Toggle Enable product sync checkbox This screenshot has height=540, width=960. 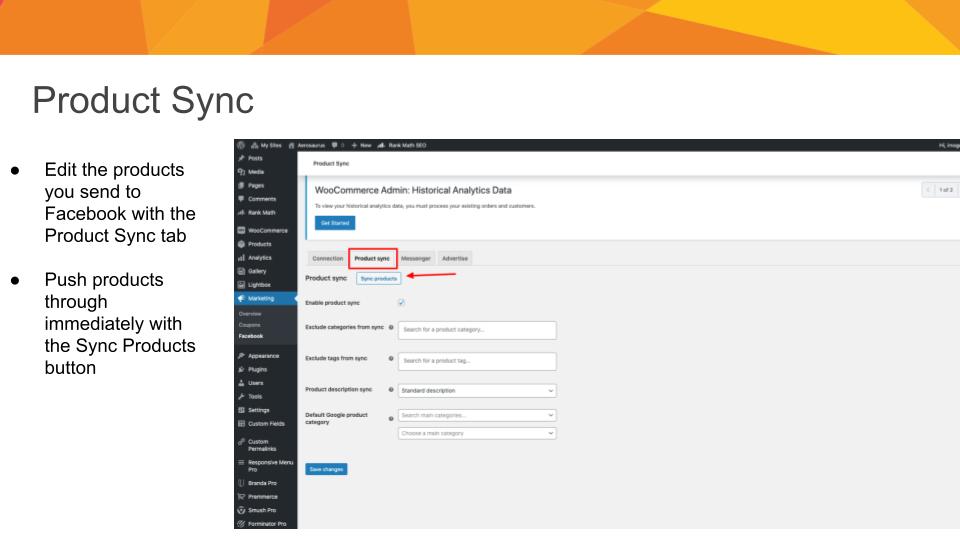coord(401,302)
